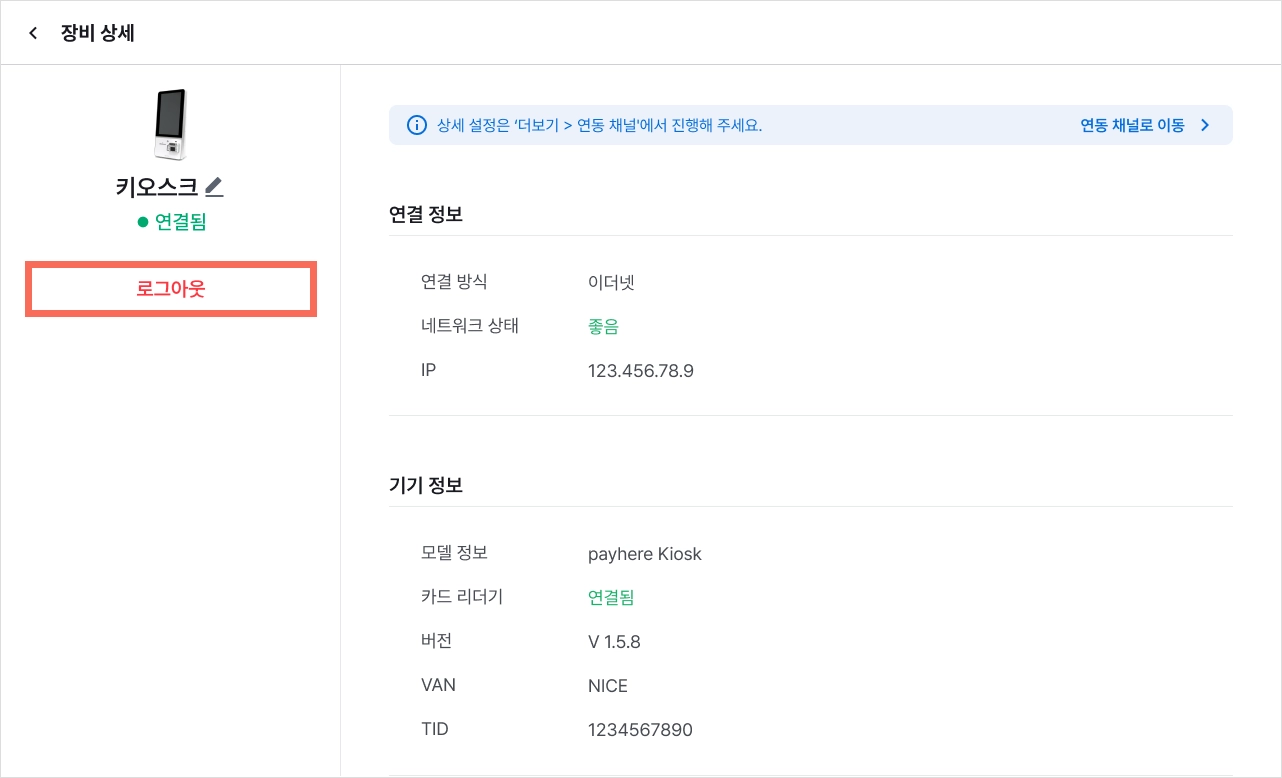Screen dimensions: 1282x778
Task: Click the payhere Kiosk model value
Action: click(645, 554)
